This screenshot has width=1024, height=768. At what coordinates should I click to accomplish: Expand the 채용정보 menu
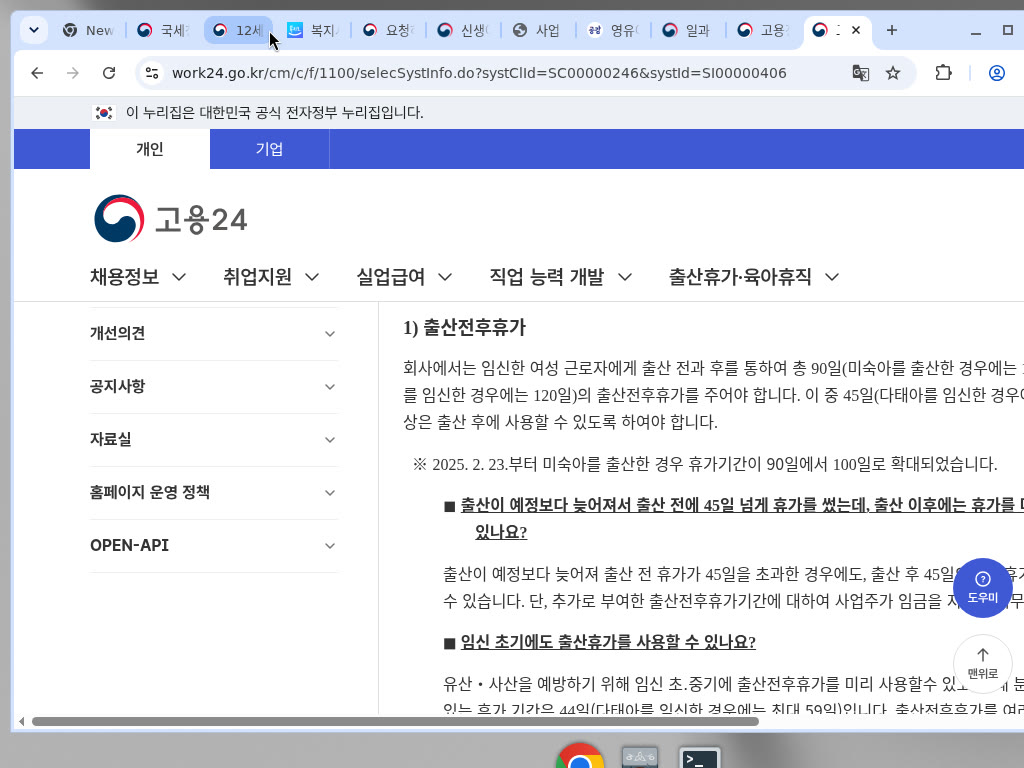(138, 277)
